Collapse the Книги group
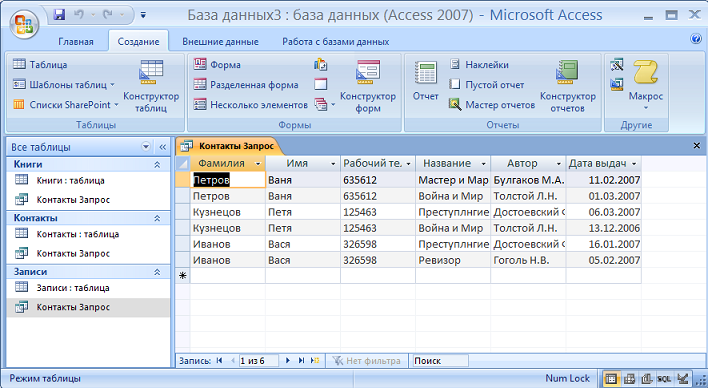 tap(157, 164)
